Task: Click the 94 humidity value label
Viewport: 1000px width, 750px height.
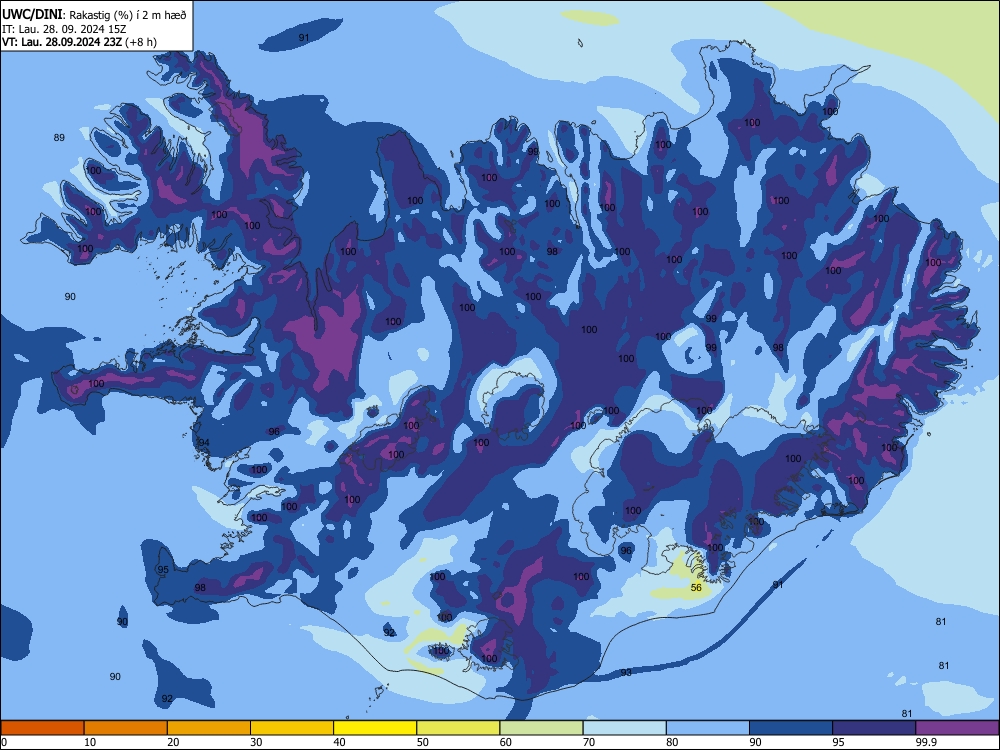Action: 203,443
